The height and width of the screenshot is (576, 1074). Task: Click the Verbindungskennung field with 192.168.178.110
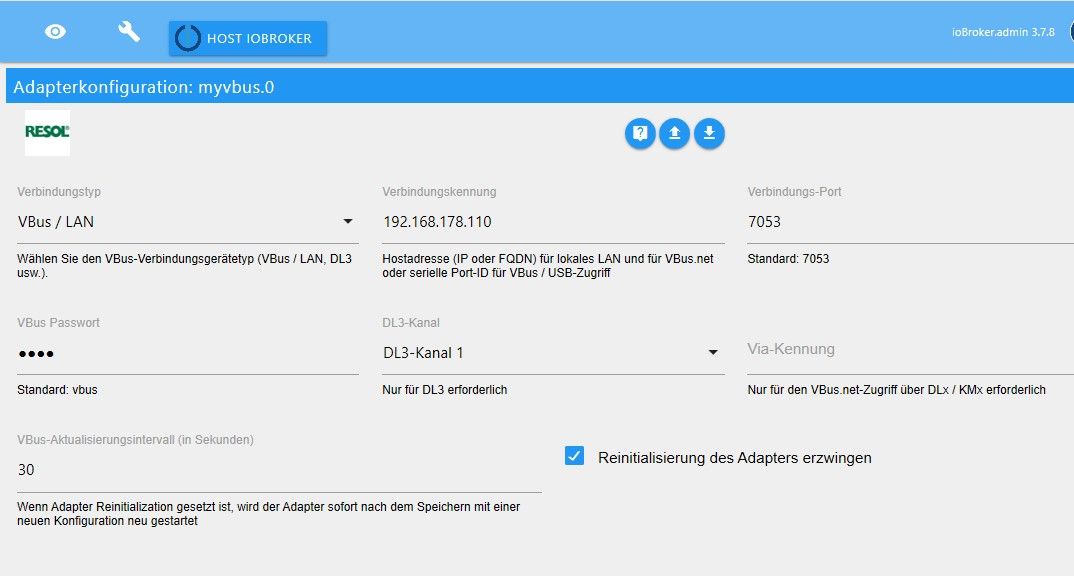(553, 222)
